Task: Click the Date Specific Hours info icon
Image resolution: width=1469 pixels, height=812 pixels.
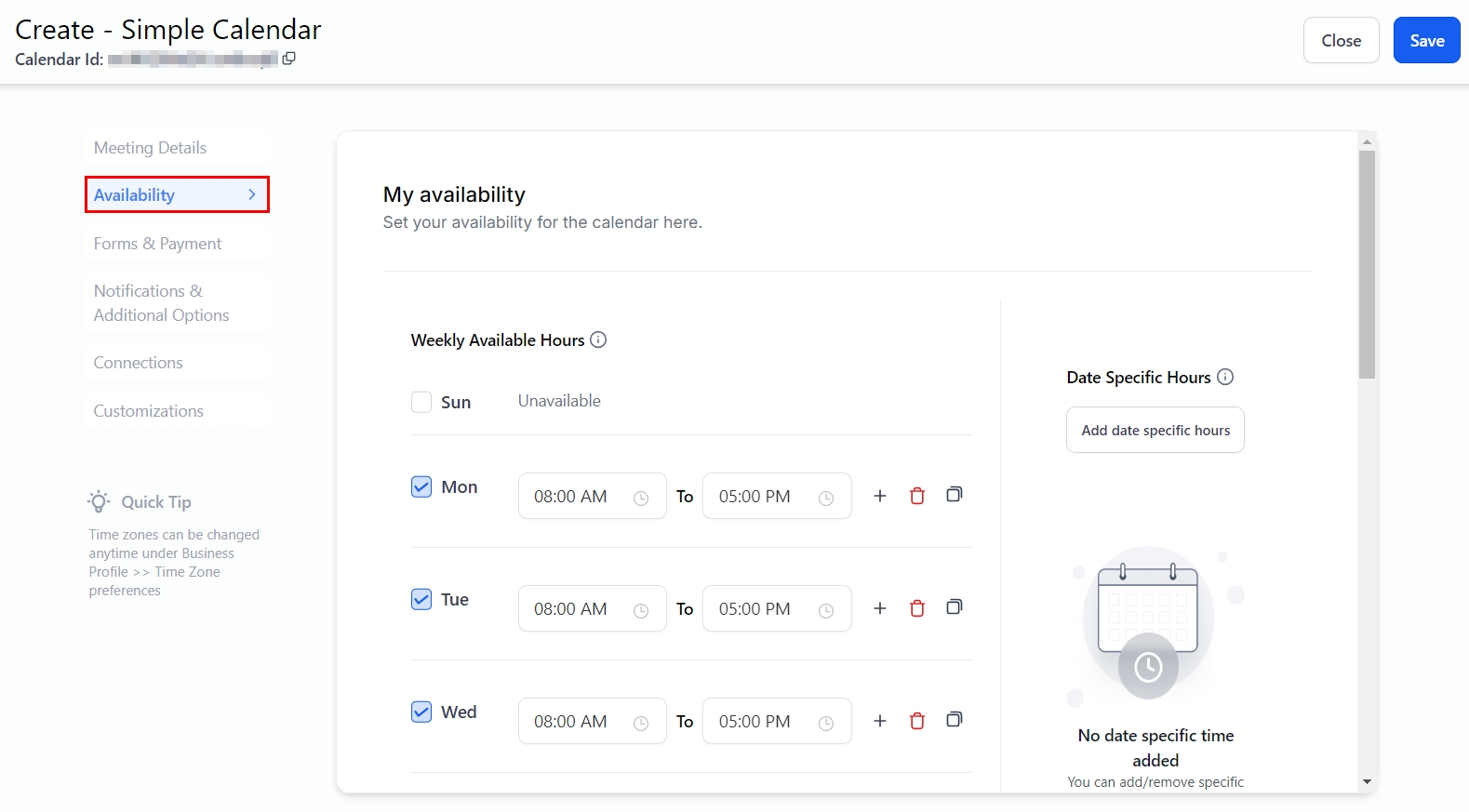Action: pyautogui.click(x=1225, y=377)
